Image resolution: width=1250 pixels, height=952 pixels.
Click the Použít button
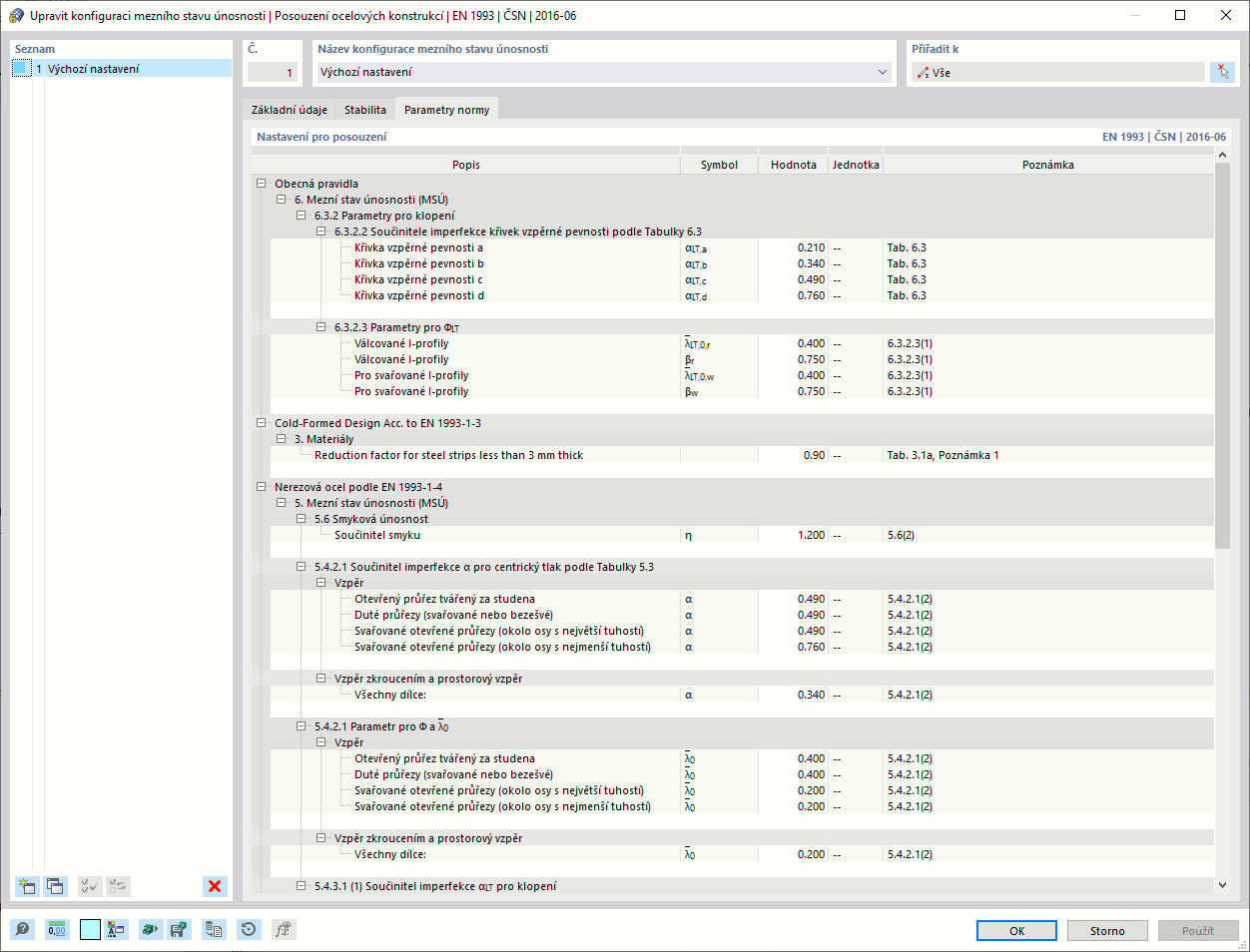pos(1198,931)
